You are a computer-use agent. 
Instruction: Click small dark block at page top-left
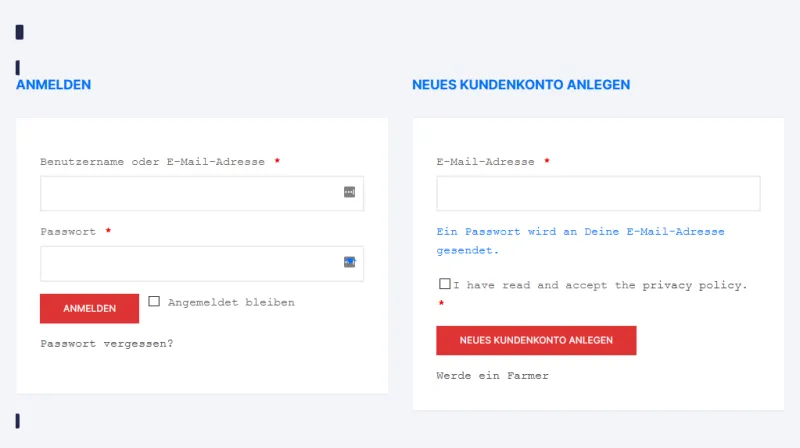[19, 32]
